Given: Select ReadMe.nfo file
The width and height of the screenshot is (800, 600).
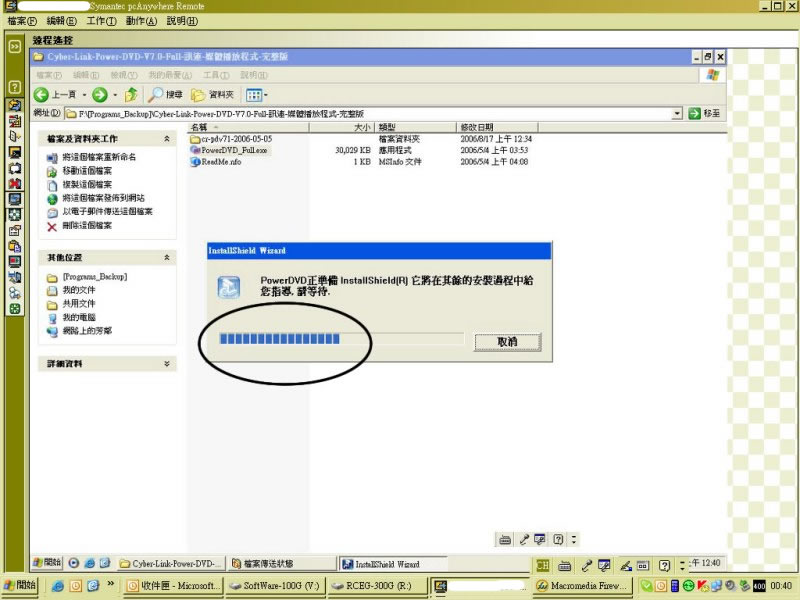Looking at the screenshot, I should point(216,162).
